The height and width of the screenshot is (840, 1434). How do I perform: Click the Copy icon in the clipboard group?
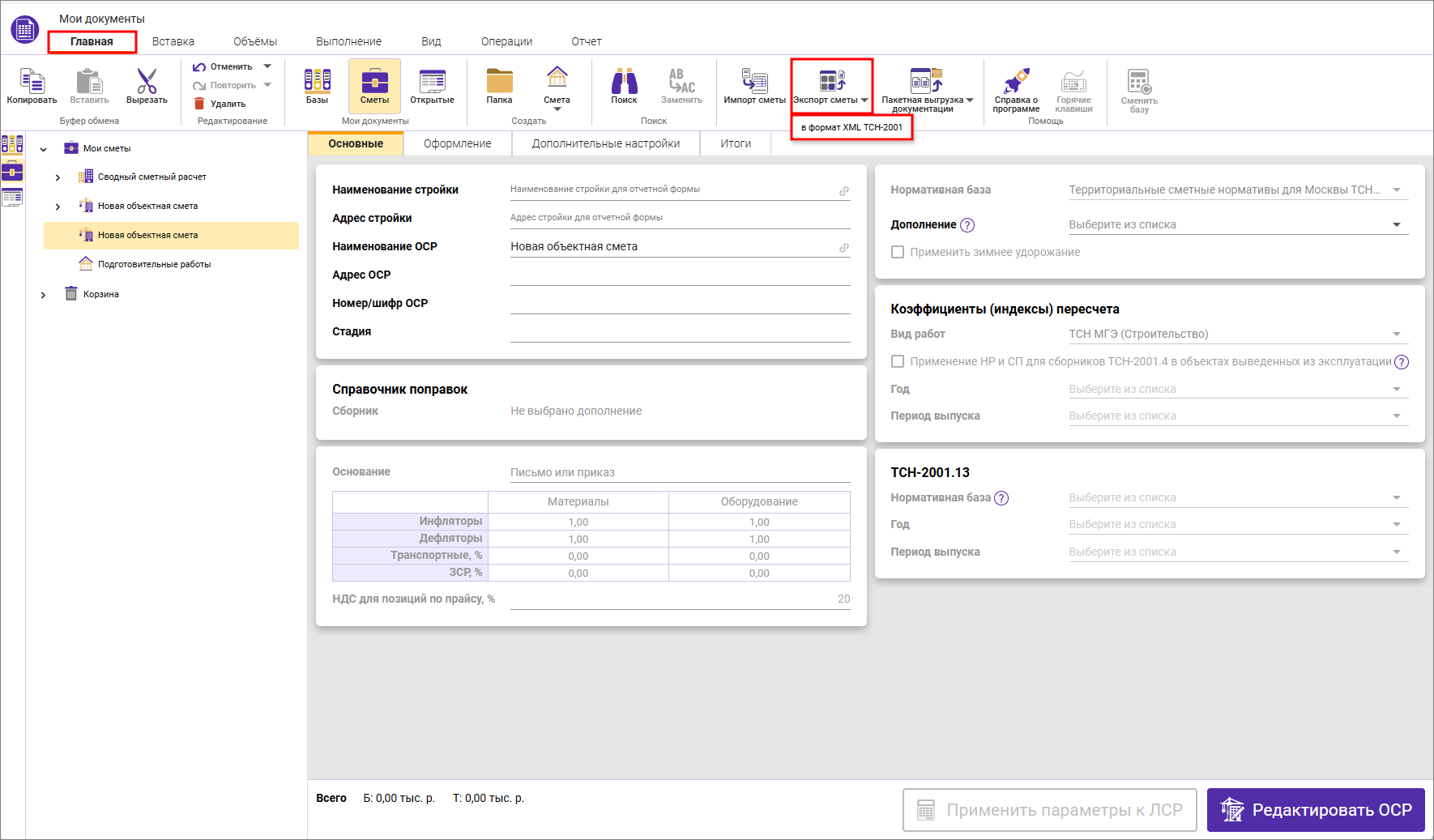tap(32, 82)
